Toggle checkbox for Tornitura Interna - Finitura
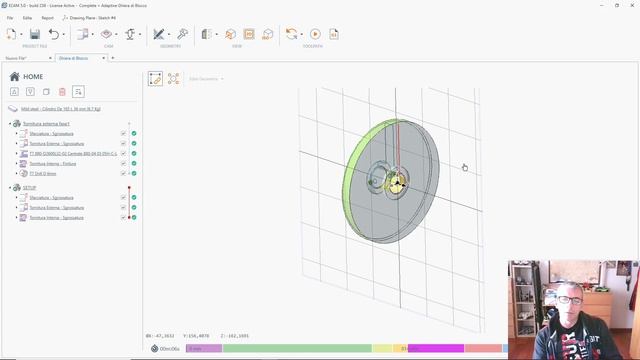 pos(123,164)
